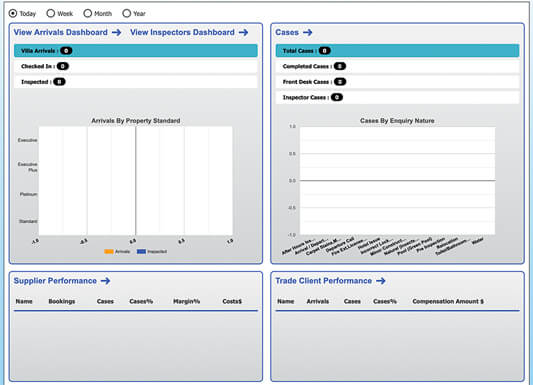Sort trade client table by Name column
This screenshot has width=533, height=385.
point(286,301)
